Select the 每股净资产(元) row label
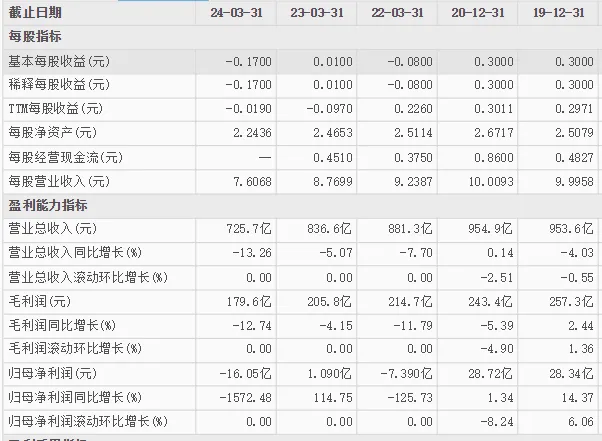The image size is (602, 441). coord(52,132)
